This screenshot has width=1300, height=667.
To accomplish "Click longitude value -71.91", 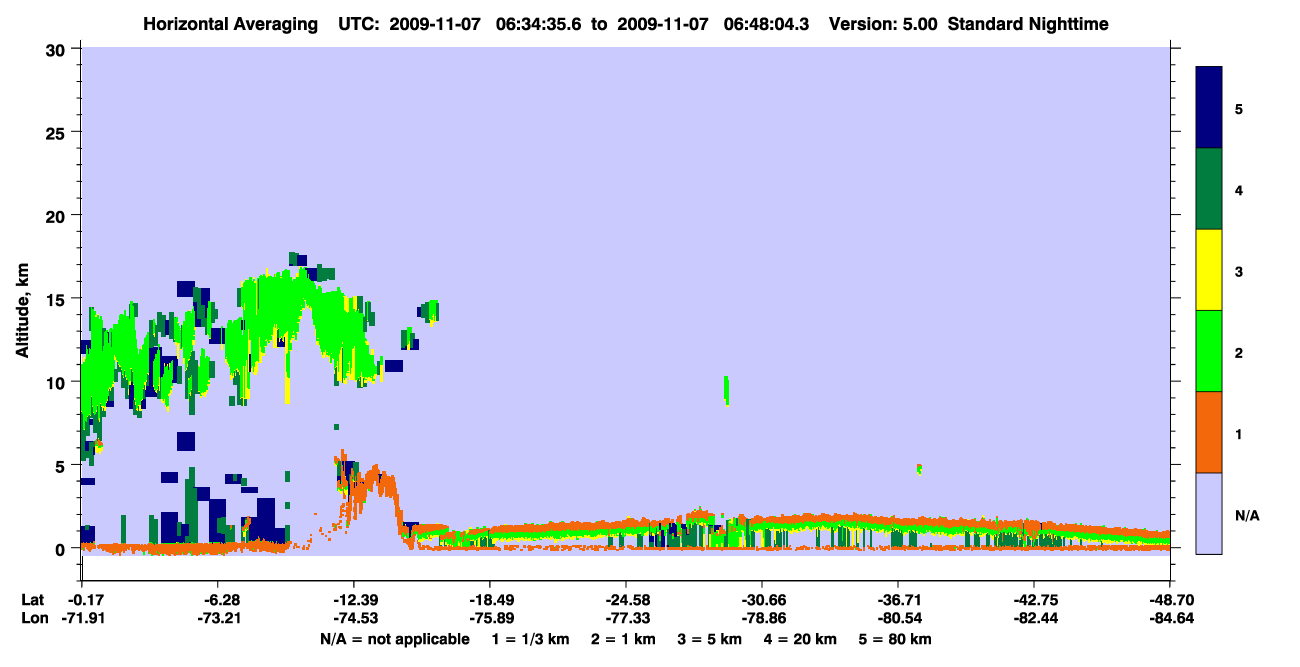I will (81, 619).
